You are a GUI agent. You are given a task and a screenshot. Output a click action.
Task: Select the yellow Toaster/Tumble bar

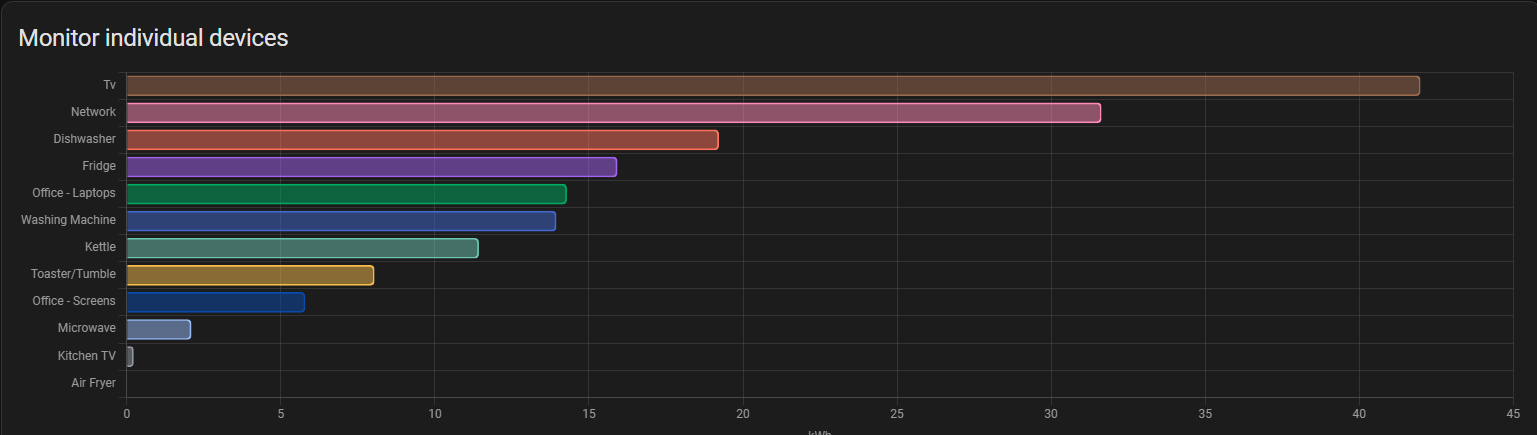[250, 275]
